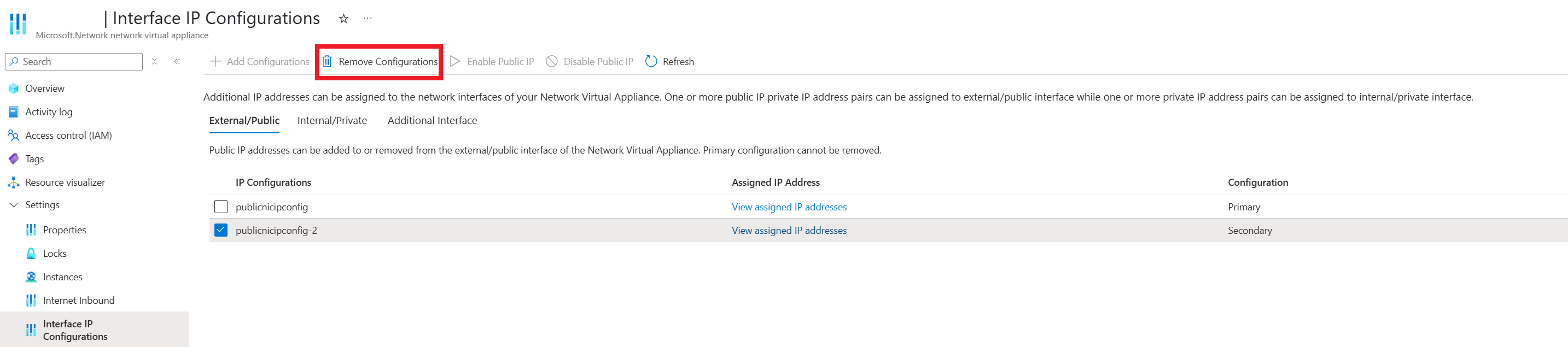Open Resource visualizer
1568x347 pixels.
pyautogui.click(x=65, y=183)
